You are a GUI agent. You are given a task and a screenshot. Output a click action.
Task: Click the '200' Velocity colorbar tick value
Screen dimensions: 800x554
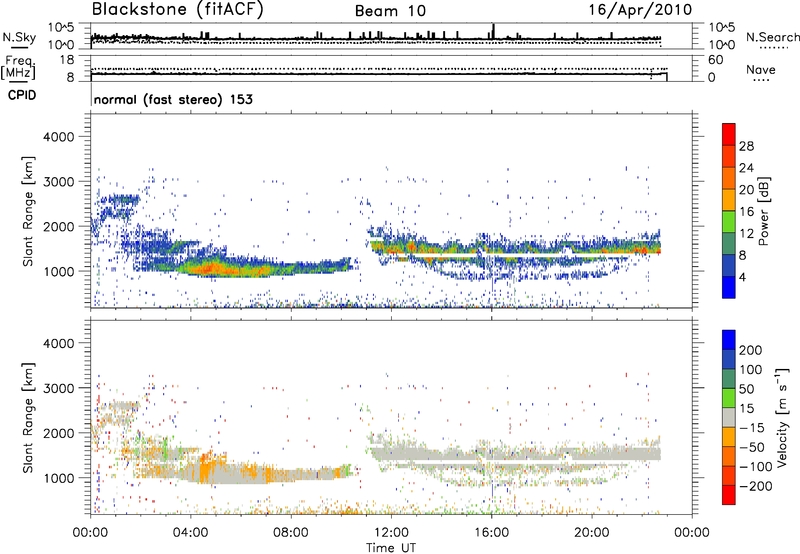(751, 350)
